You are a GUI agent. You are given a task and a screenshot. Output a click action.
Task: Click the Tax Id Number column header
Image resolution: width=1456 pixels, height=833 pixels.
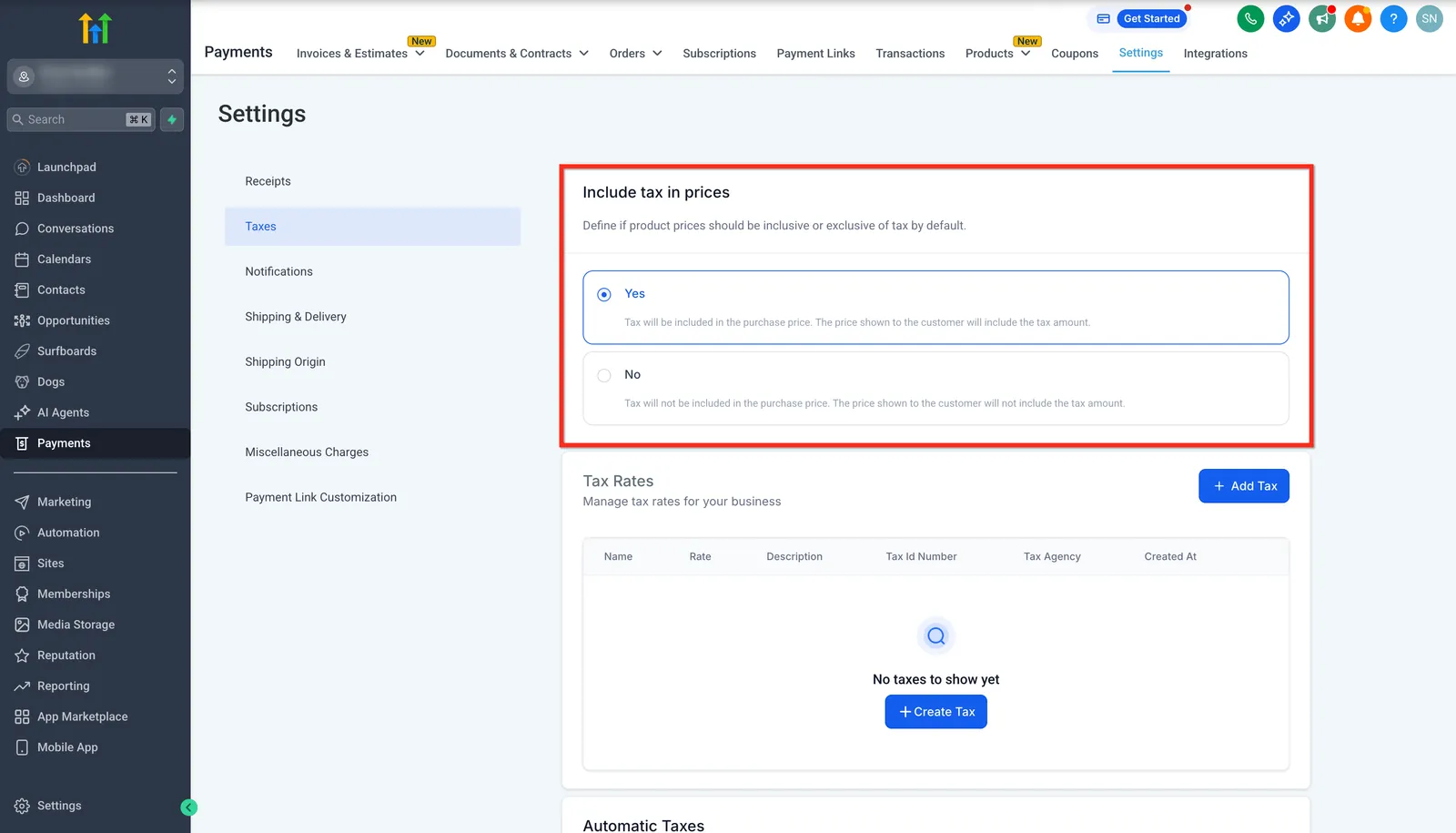click(x=921, y=556)
